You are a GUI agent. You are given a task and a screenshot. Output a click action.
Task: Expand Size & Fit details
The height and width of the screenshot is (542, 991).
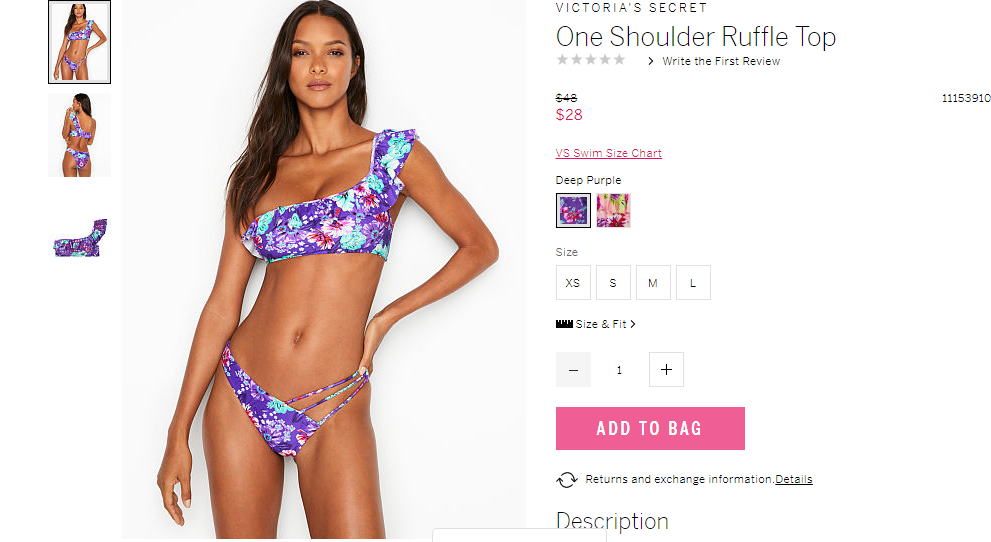[x=605, y=324]
